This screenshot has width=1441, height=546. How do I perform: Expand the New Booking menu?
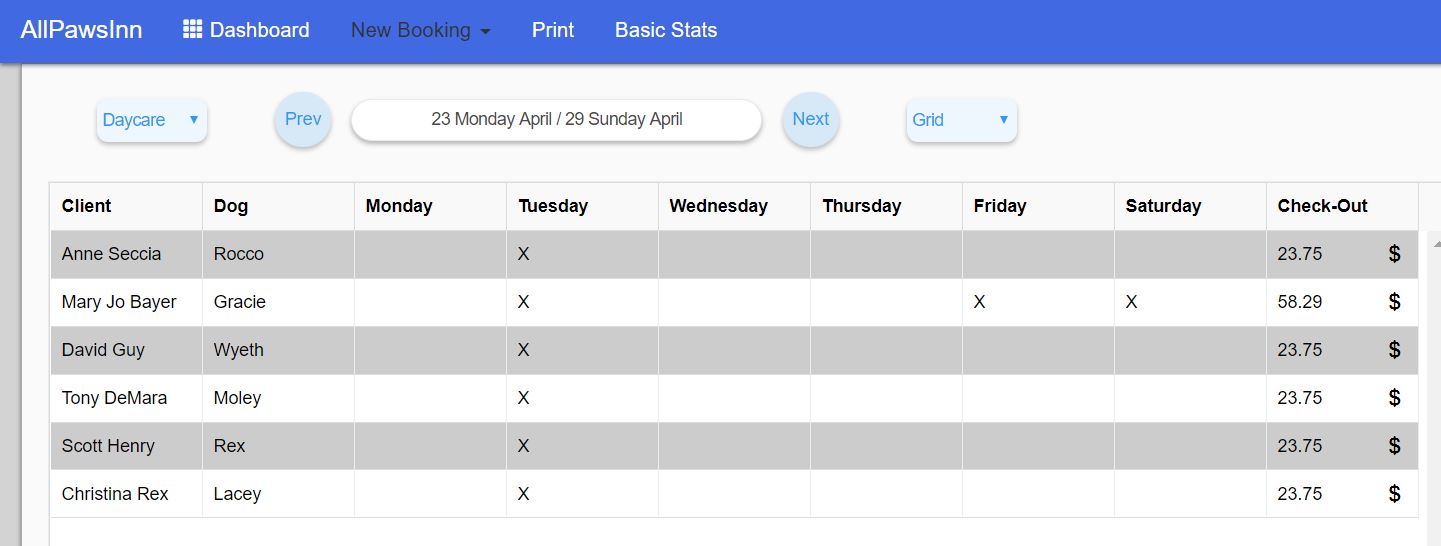(420, 30)
